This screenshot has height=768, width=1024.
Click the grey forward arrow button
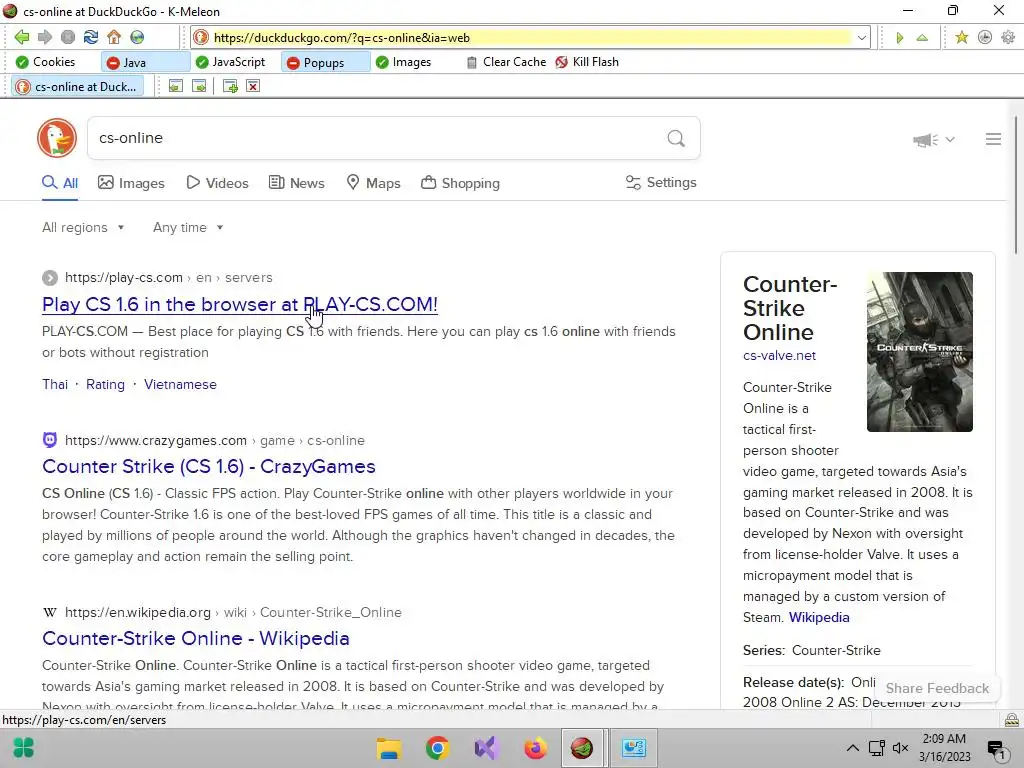click(44, 37)
